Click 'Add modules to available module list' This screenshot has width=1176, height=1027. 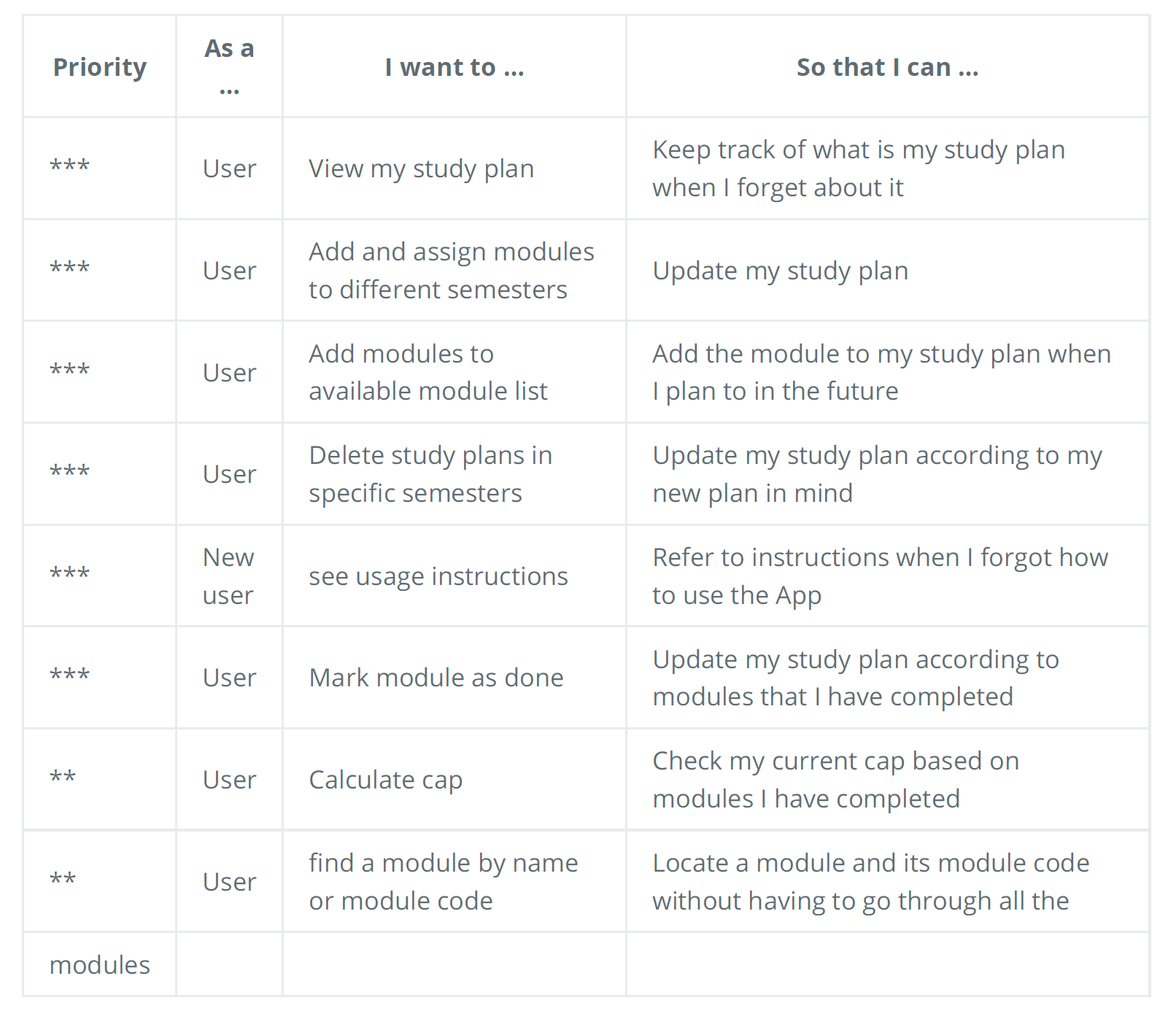(x=428, y=372)
